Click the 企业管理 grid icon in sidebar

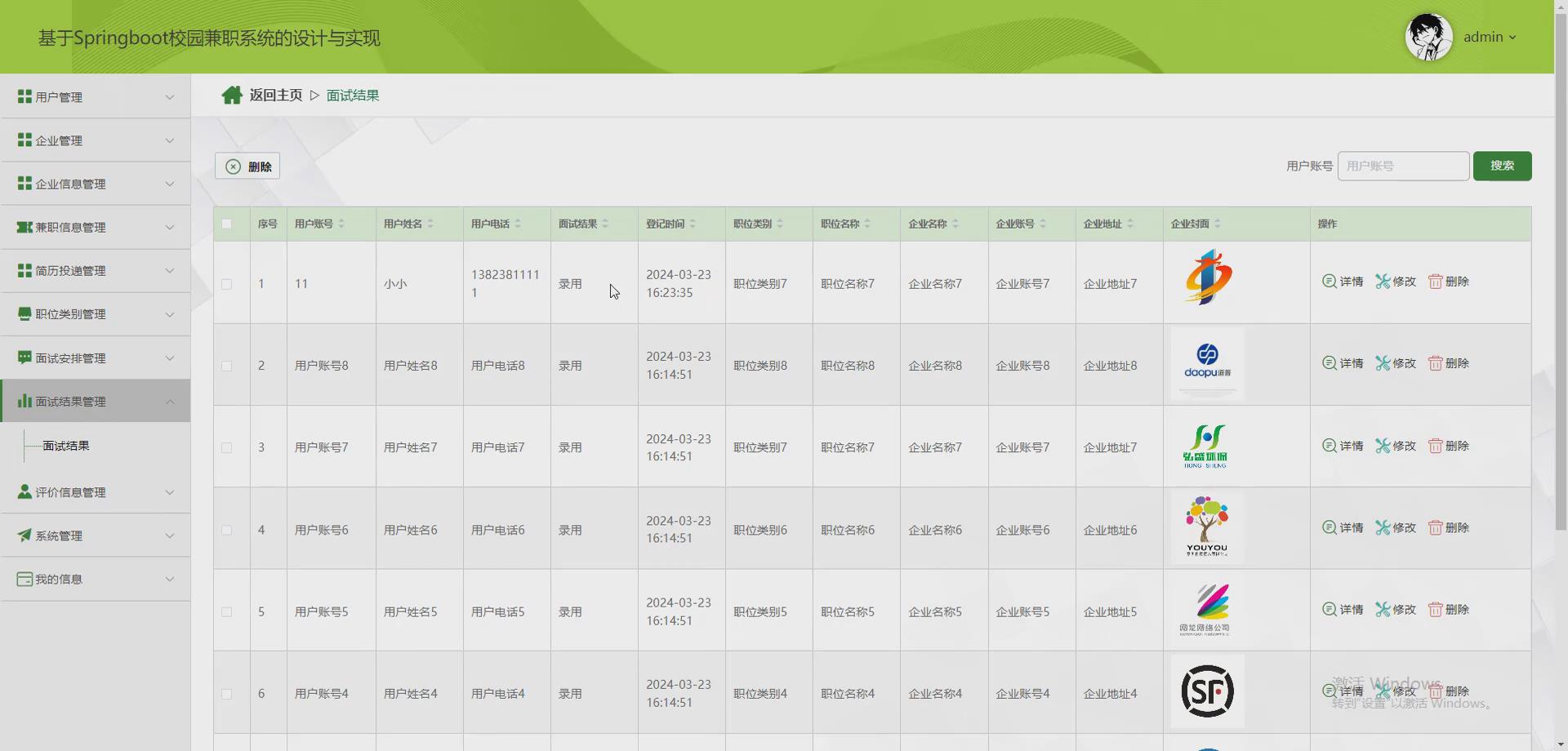pos(24,140)
